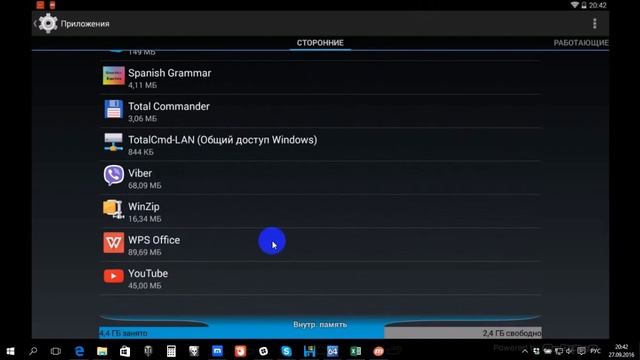Click the Android battery status icon

584,5
